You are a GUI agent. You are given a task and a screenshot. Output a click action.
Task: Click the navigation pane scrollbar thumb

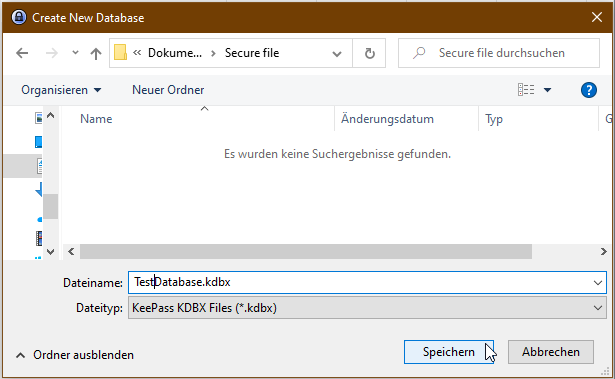[x=51, y=206]
